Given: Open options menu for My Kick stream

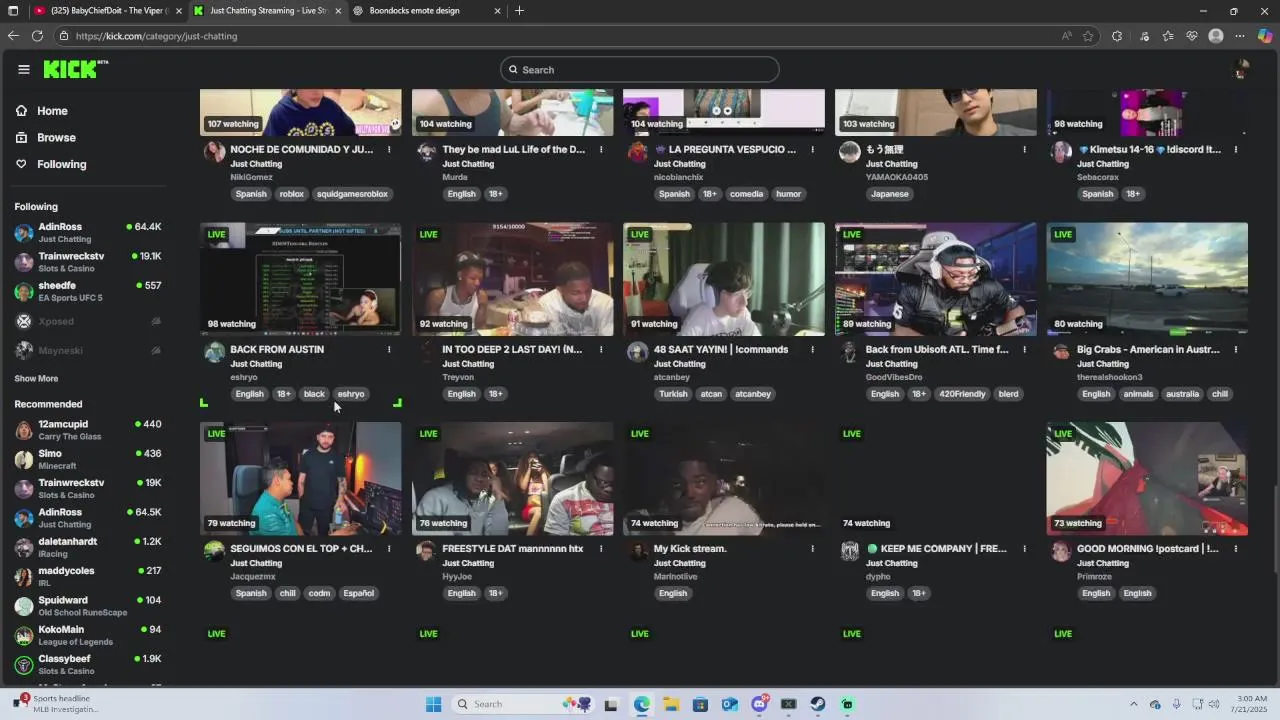Looking at the screenshot, I should pos(812,548).
